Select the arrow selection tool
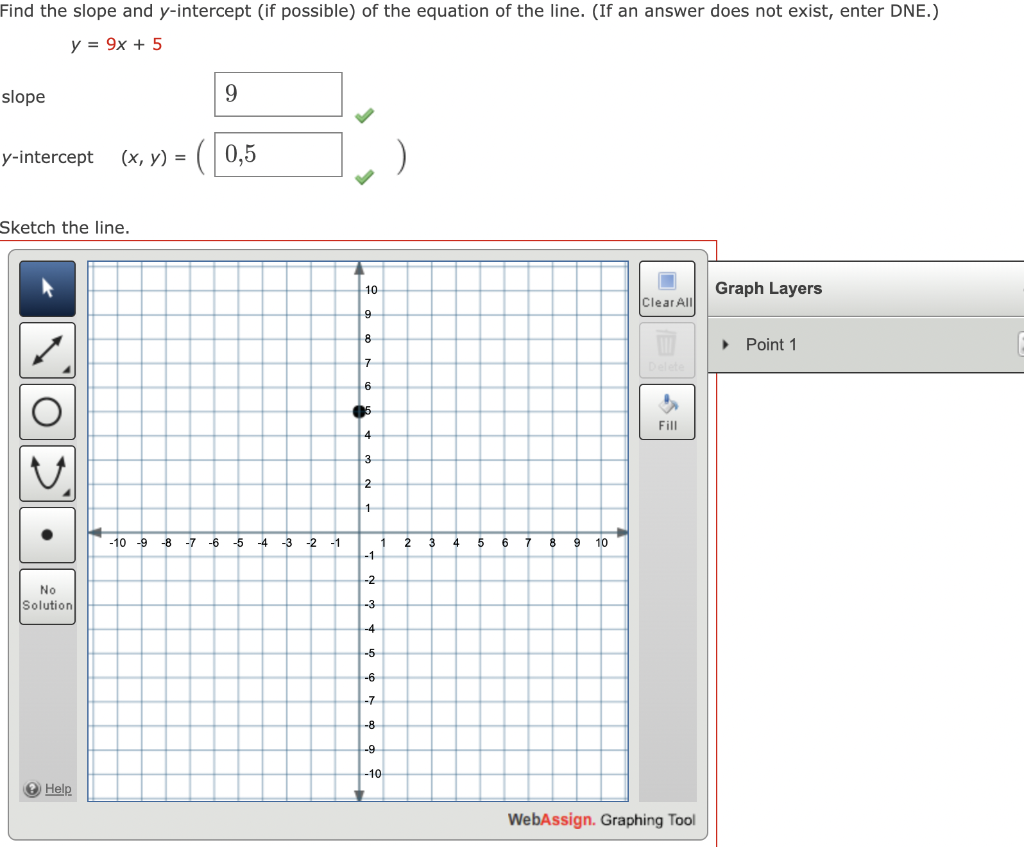1024x847 pixels. 47,288
